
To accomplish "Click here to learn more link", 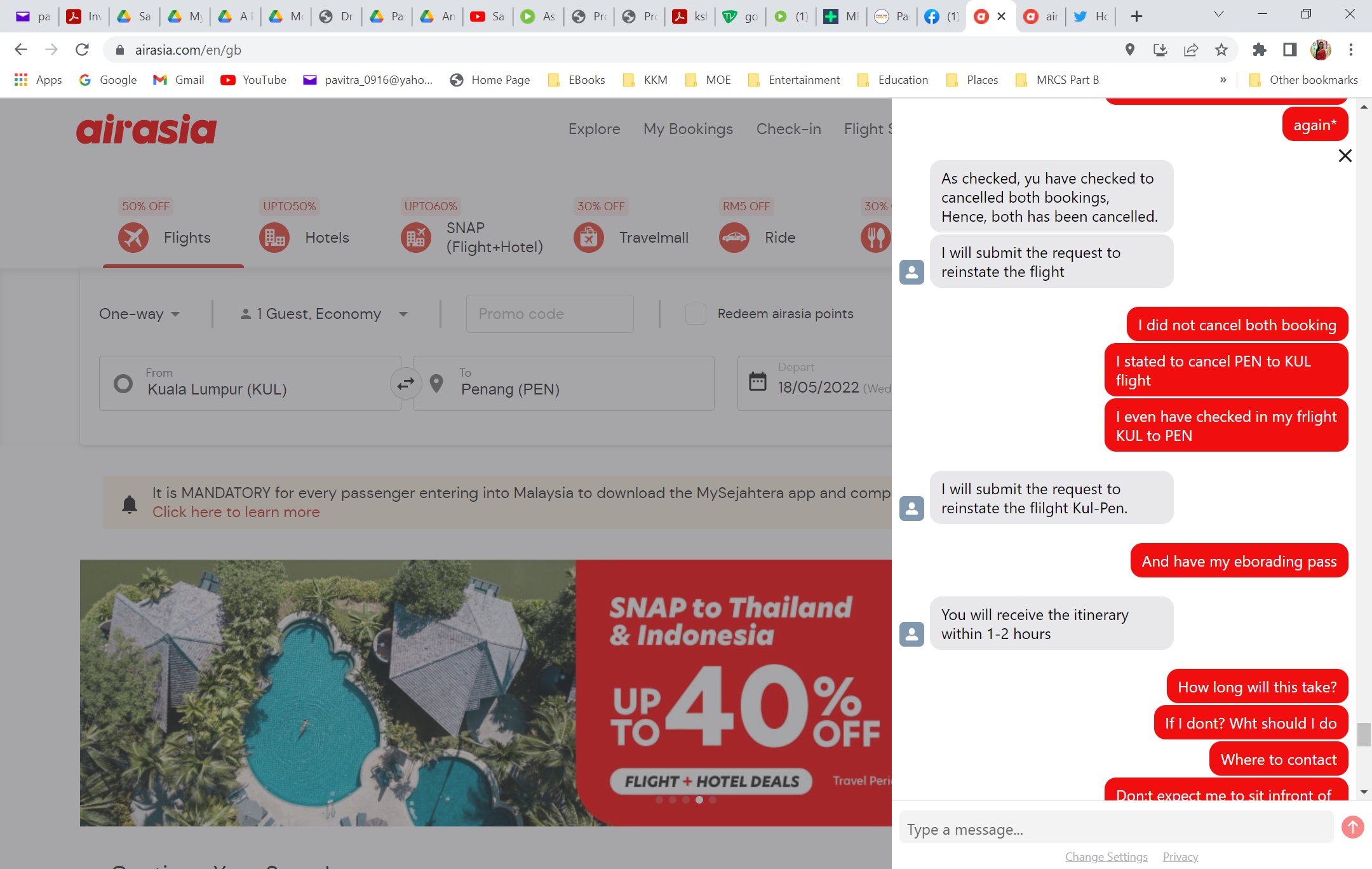I will (236, 512).
